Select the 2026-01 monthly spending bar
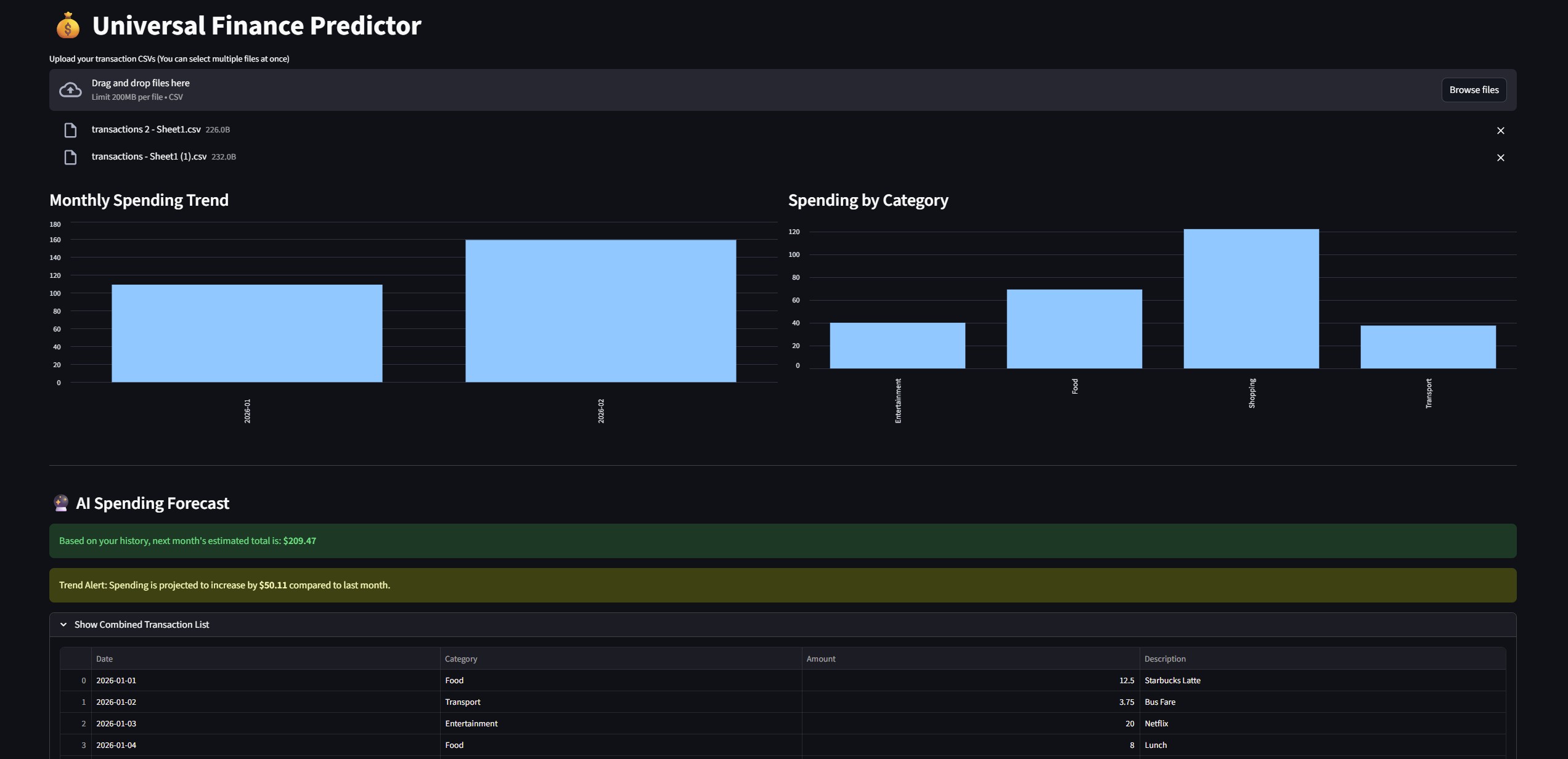 click(247, 333)
